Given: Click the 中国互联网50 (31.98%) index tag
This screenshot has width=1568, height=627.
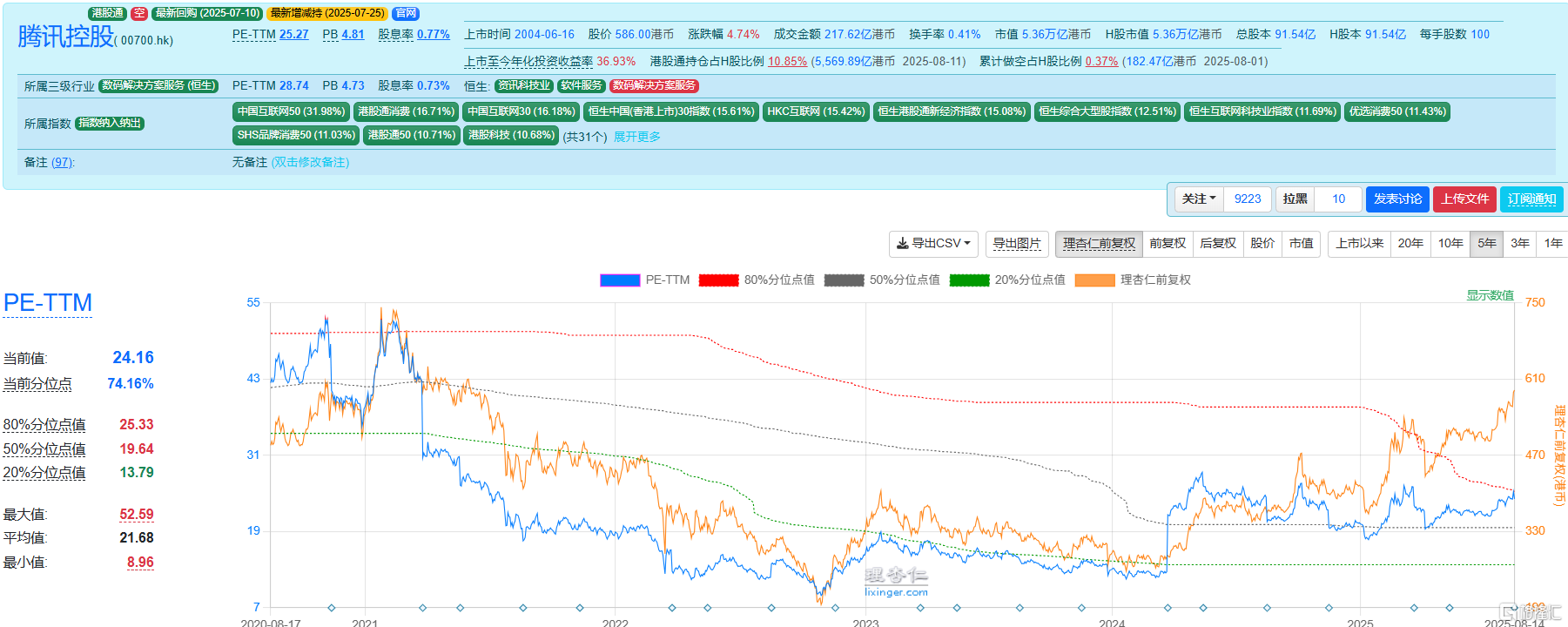Looking at the screenshot, I should click(292, 111).
